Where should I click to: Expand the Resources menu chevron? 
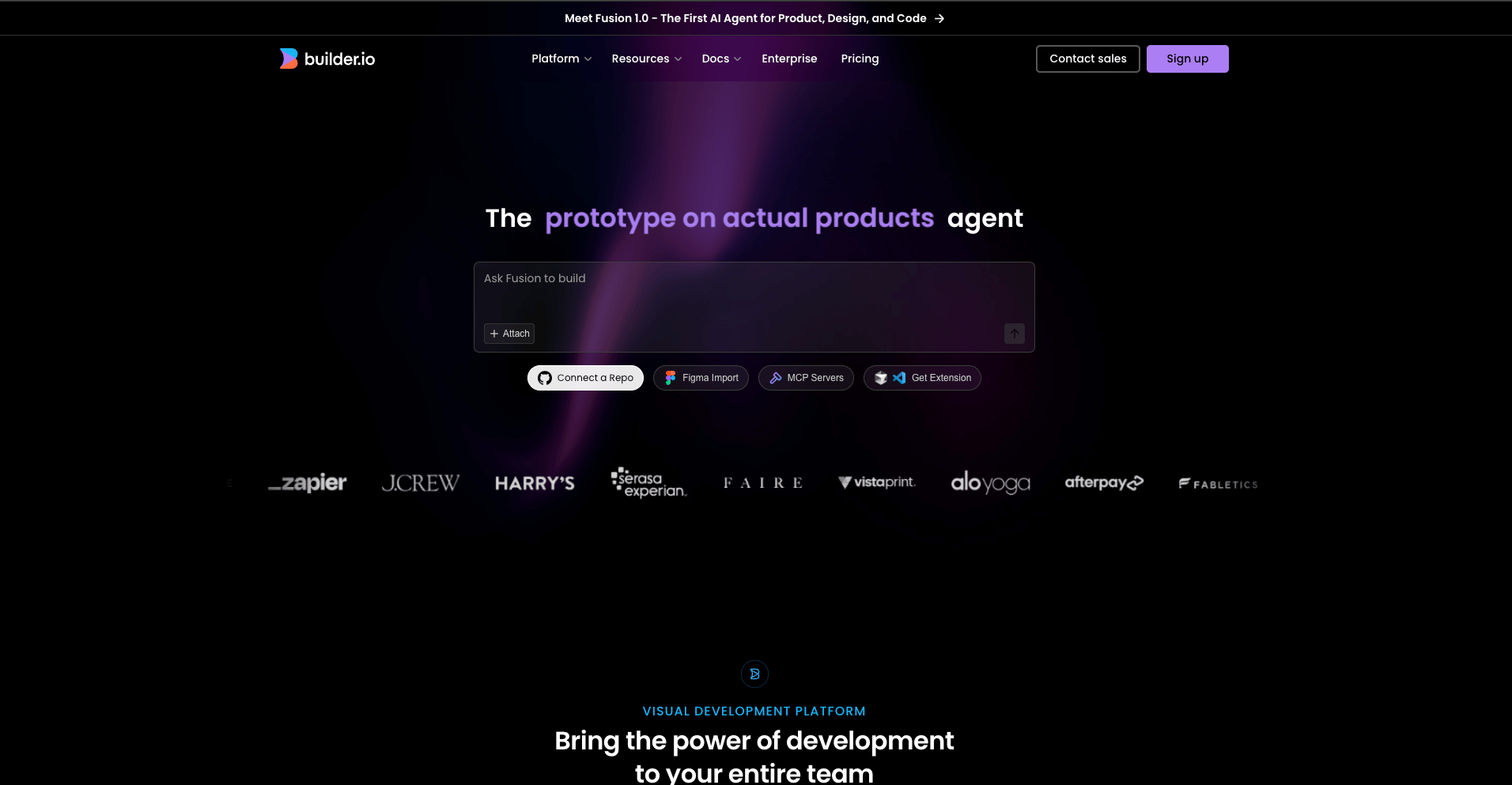(x=678, y=59)
